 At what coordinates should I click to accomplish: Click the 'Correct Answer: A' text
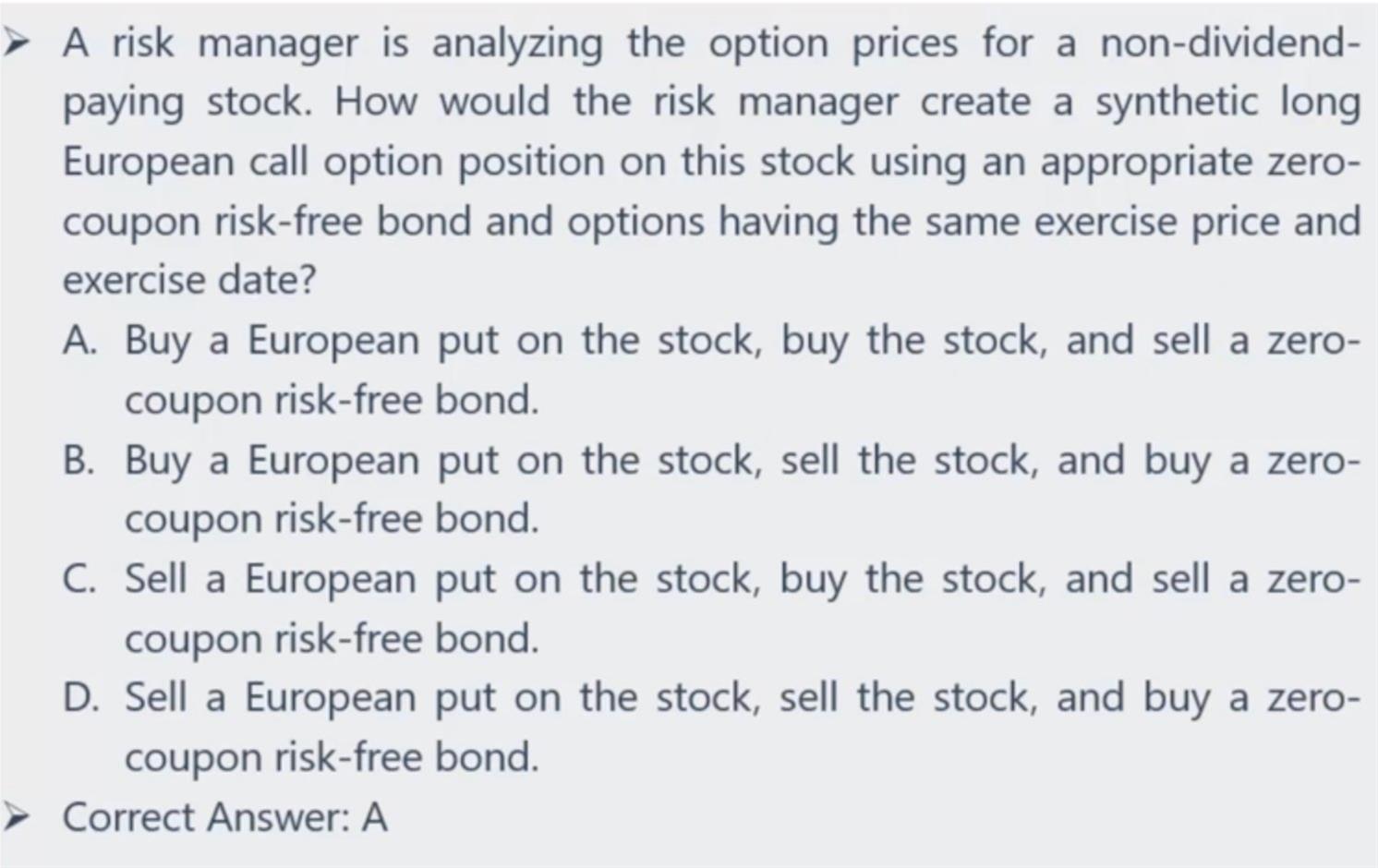225,817
